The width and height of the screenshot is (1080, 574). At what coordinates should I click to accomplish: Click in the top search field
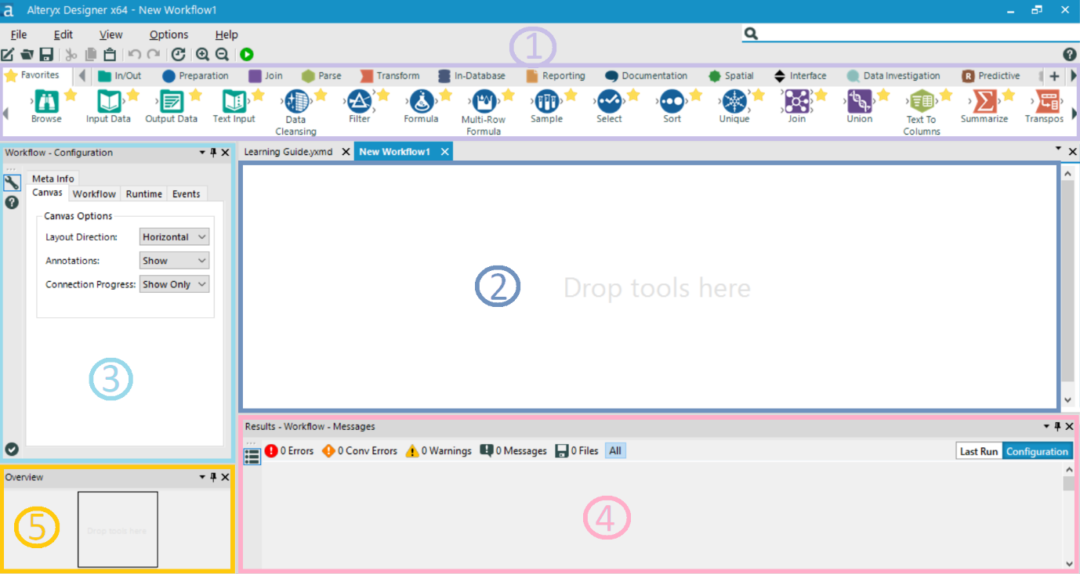tap(916, 33)
